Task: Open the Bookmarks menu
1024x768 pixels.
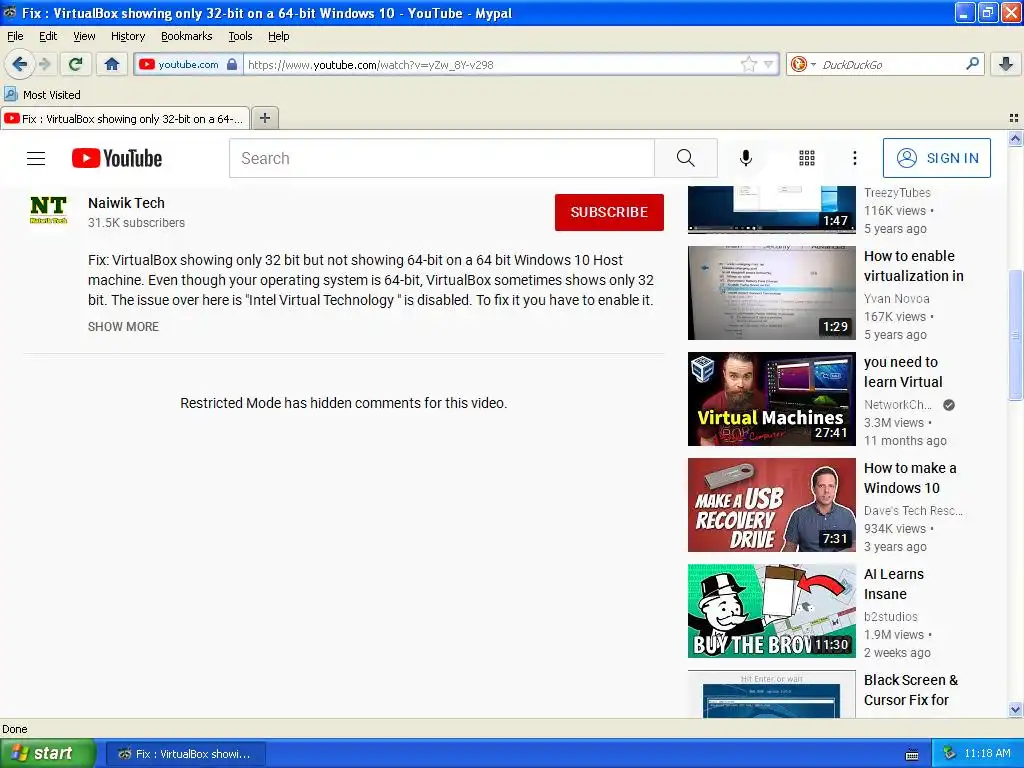Action: pyautogui.click(x=187, y=36)
